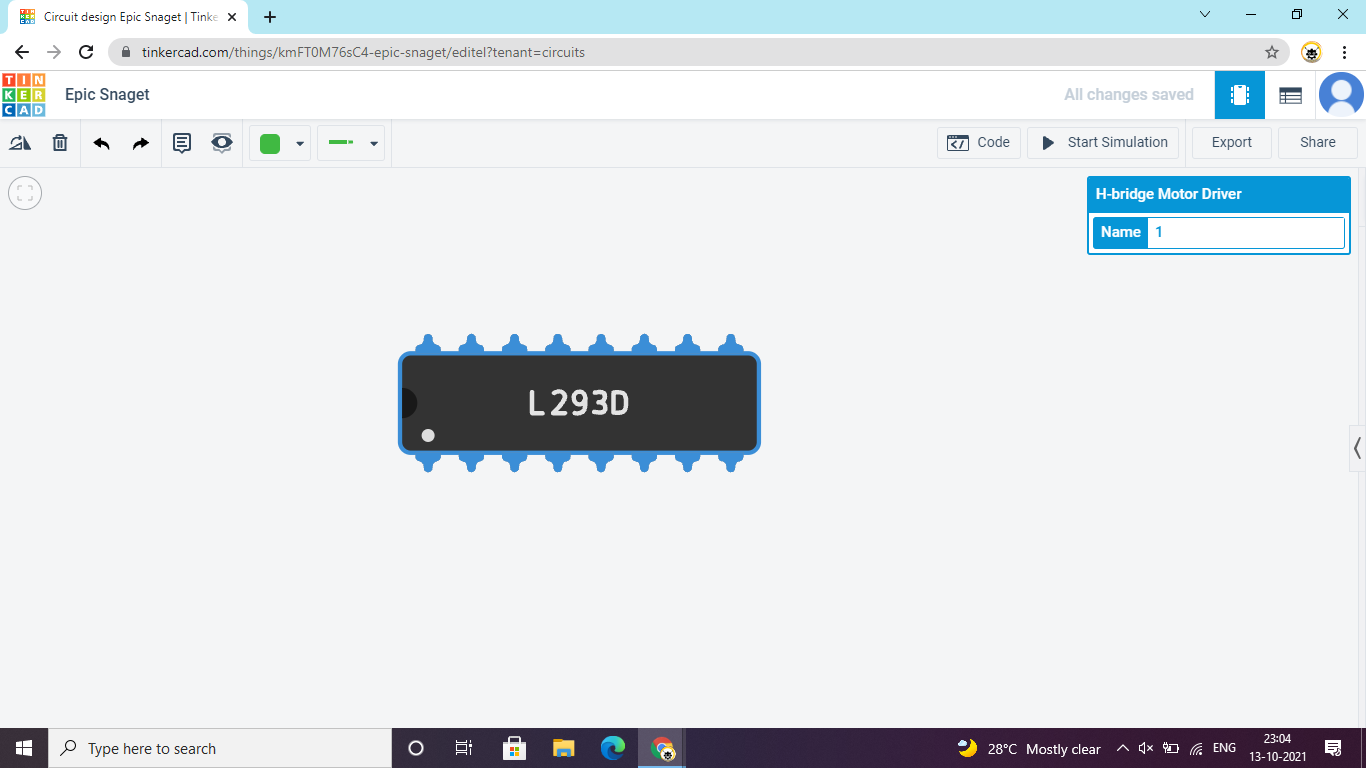Open the Tinkercad logo home

click(x=24, y=95)
